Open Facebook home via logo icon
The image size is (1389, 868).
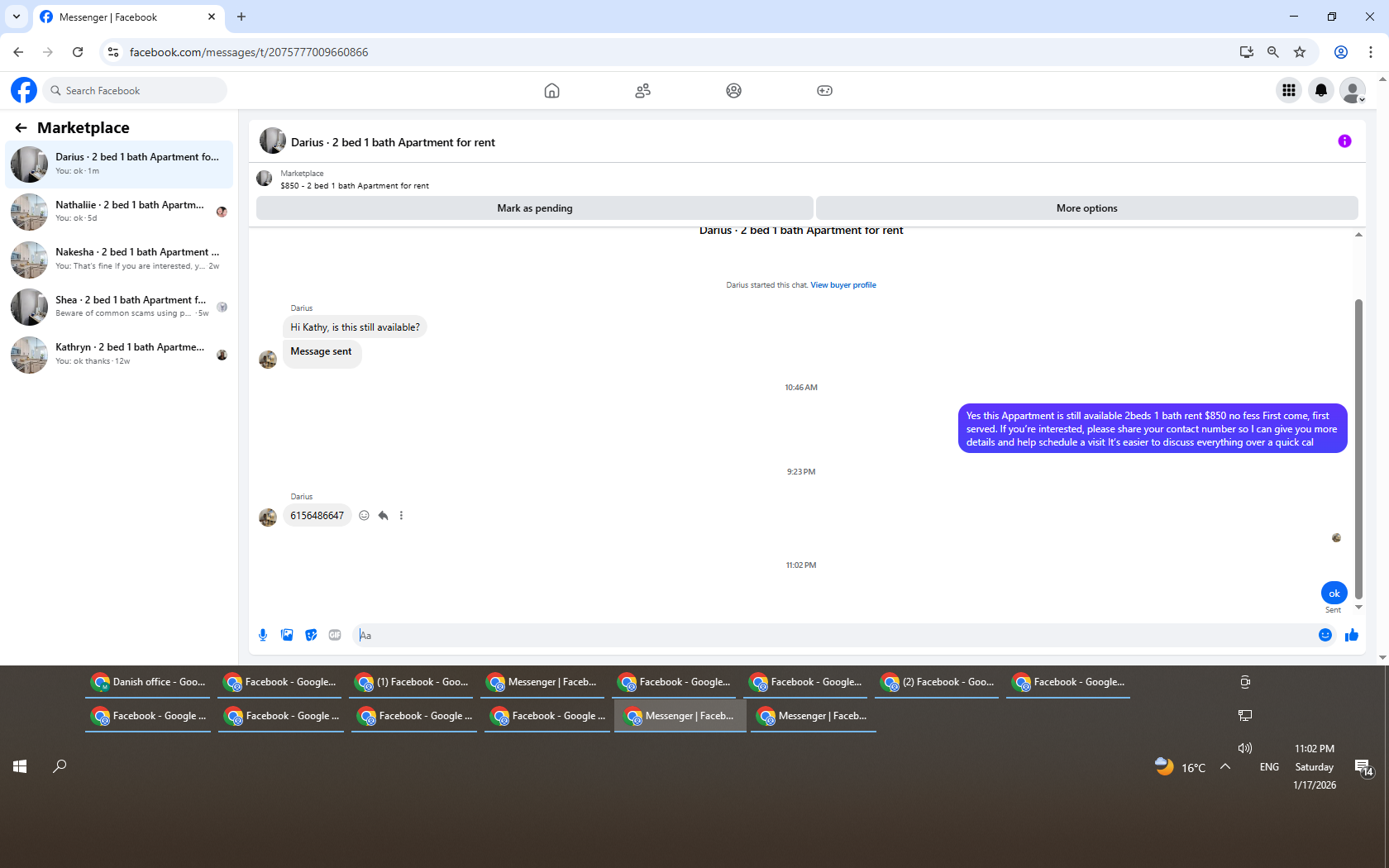coord(24,90)
